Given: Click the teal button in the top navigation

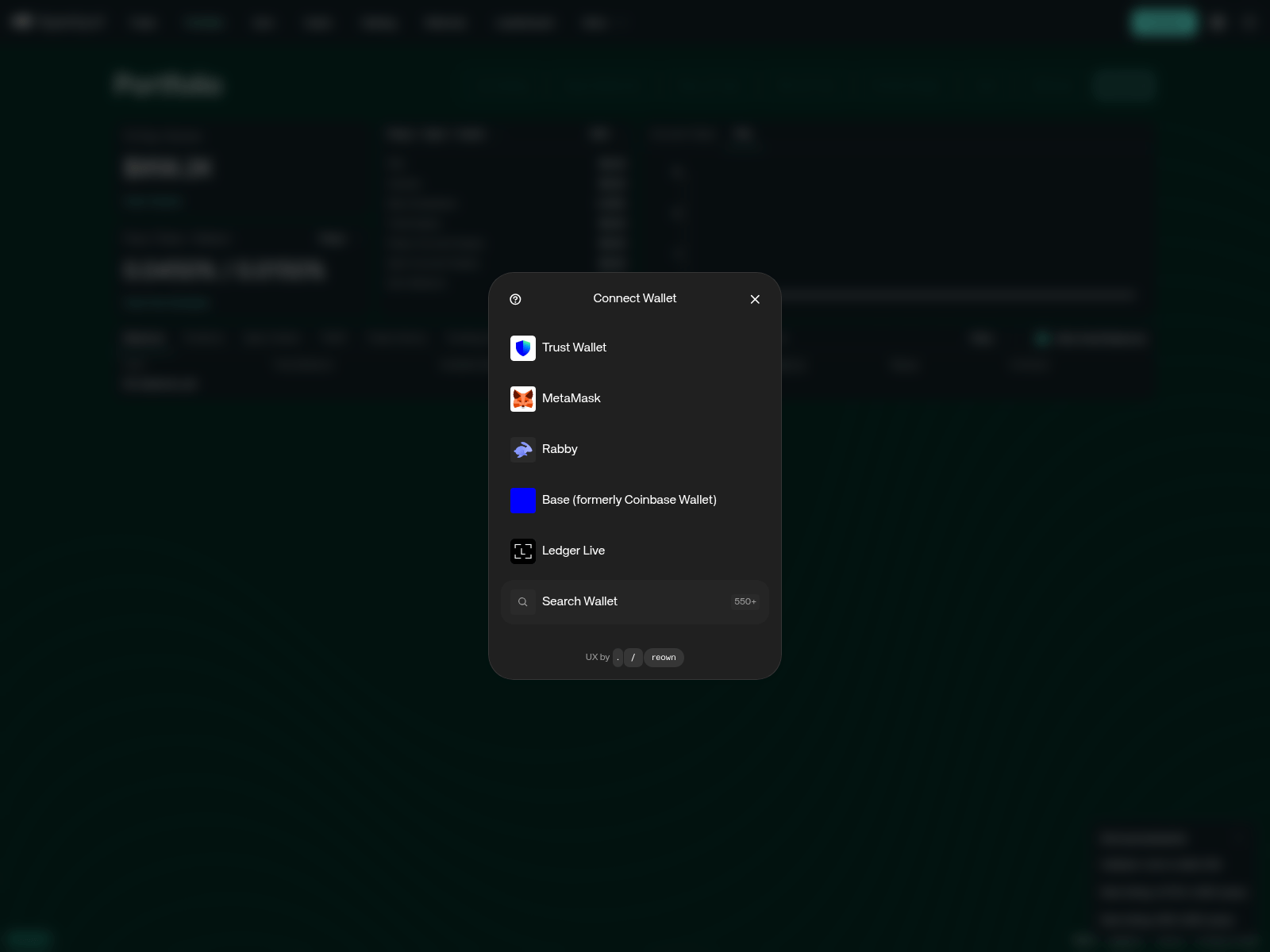Looking at the screenshot, I should pyautogui.click(x=1163, y=22).
